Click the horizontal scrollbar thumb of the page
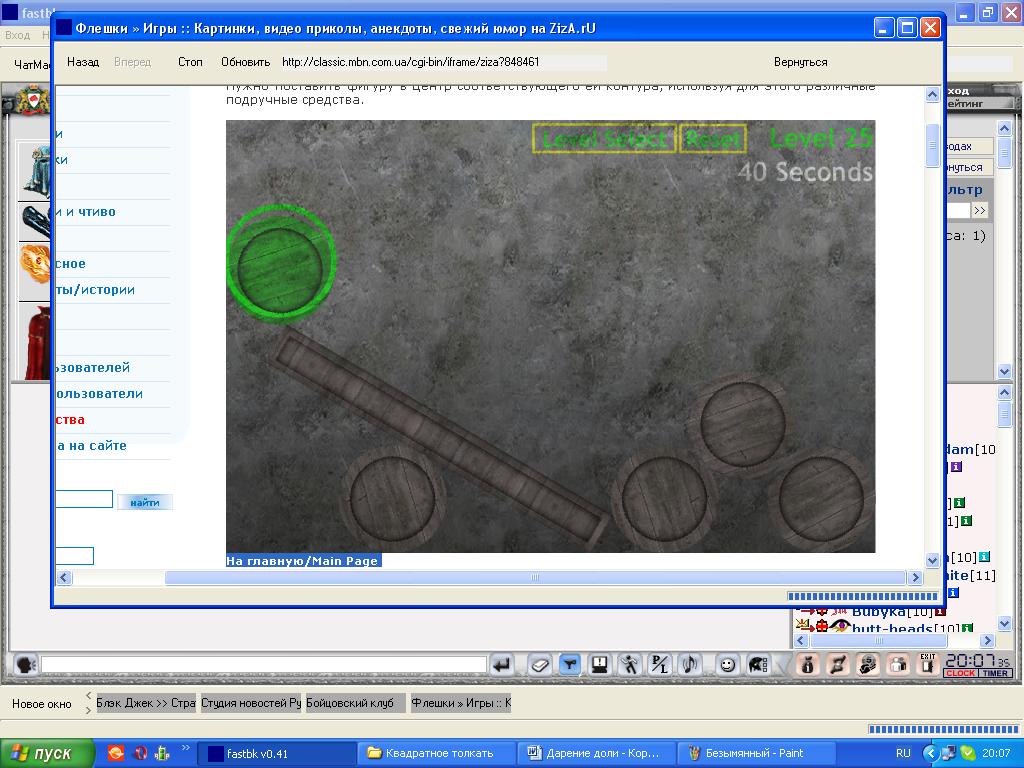Image resolution: width=1024 pixels, height=768 pixels. [x=535, y=577]
